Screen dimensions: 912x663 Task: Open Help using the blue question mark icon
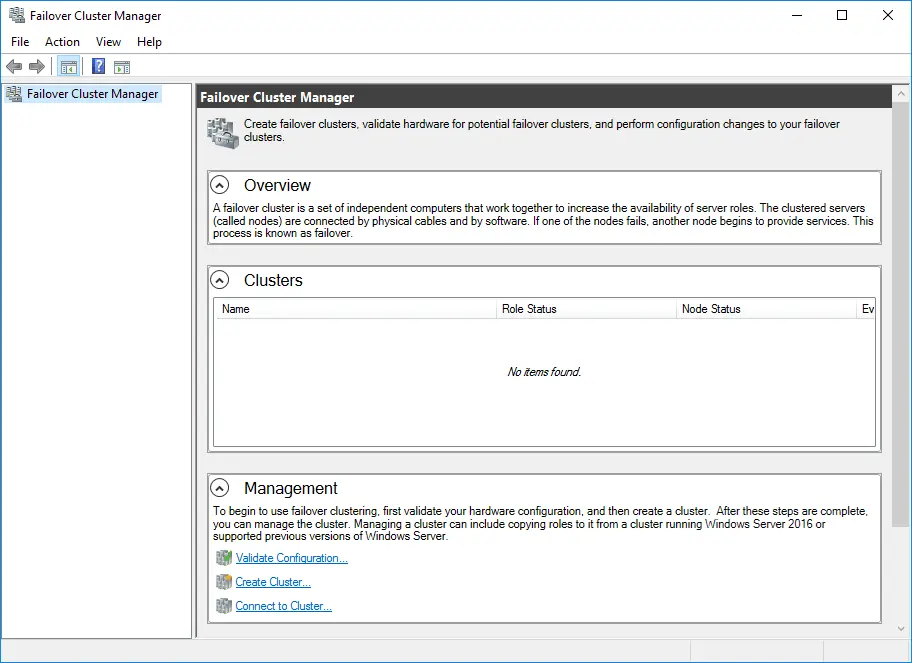(97, 66)
